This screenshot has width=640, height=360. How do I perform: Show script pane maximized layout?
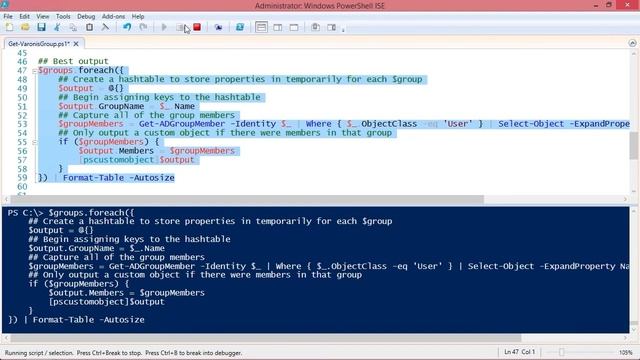294,27
